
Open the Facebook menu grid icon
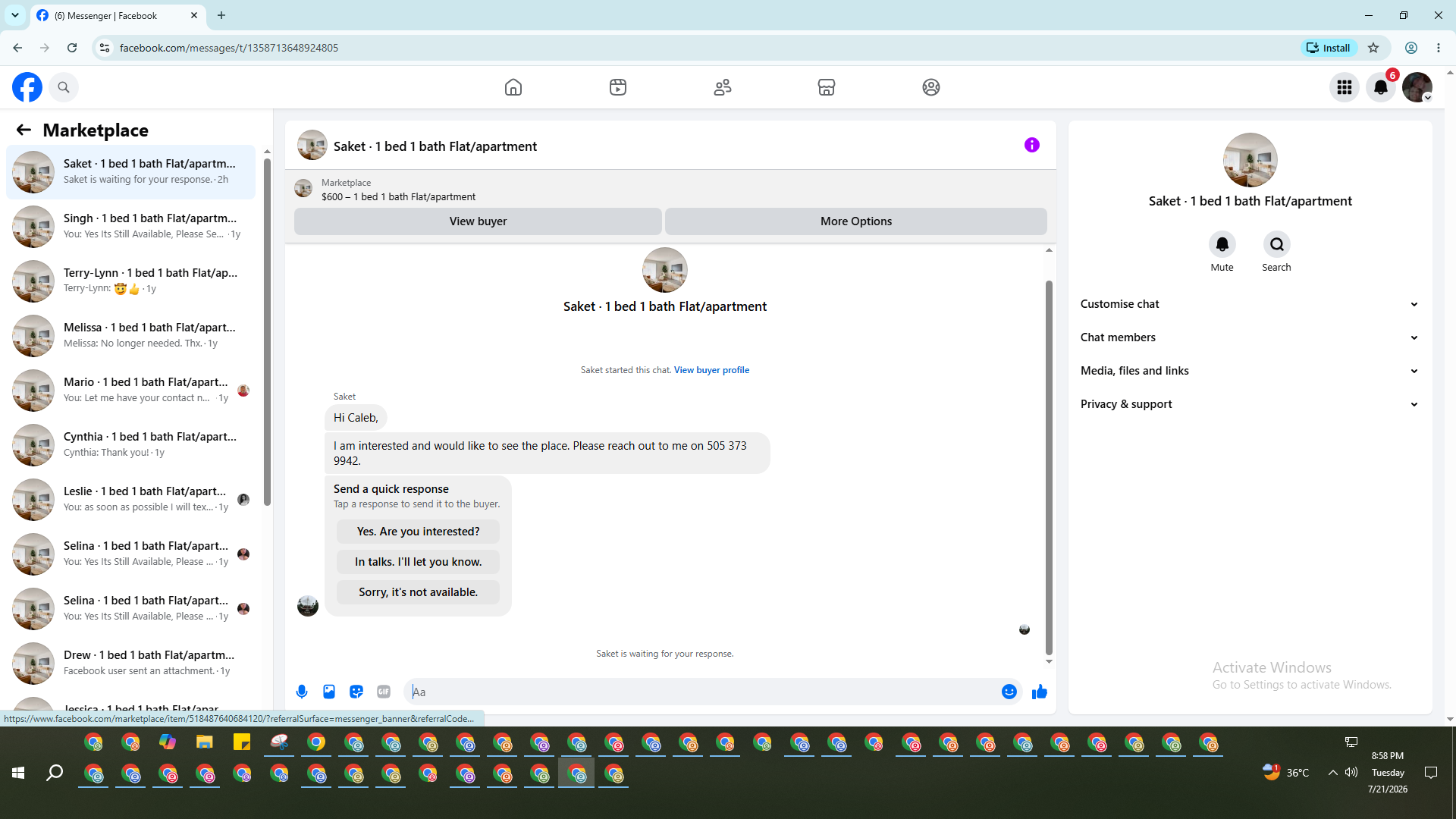(1345, 87)
